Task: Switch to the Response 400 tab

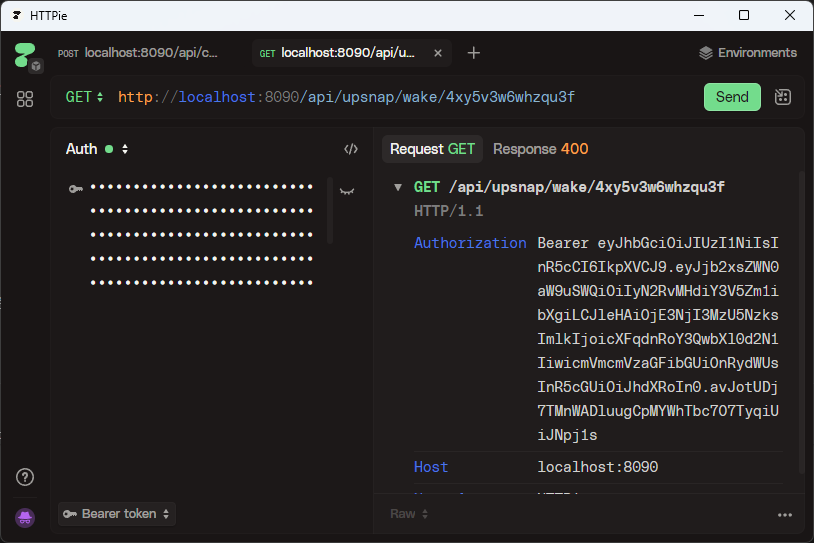Action: (540, 149)
